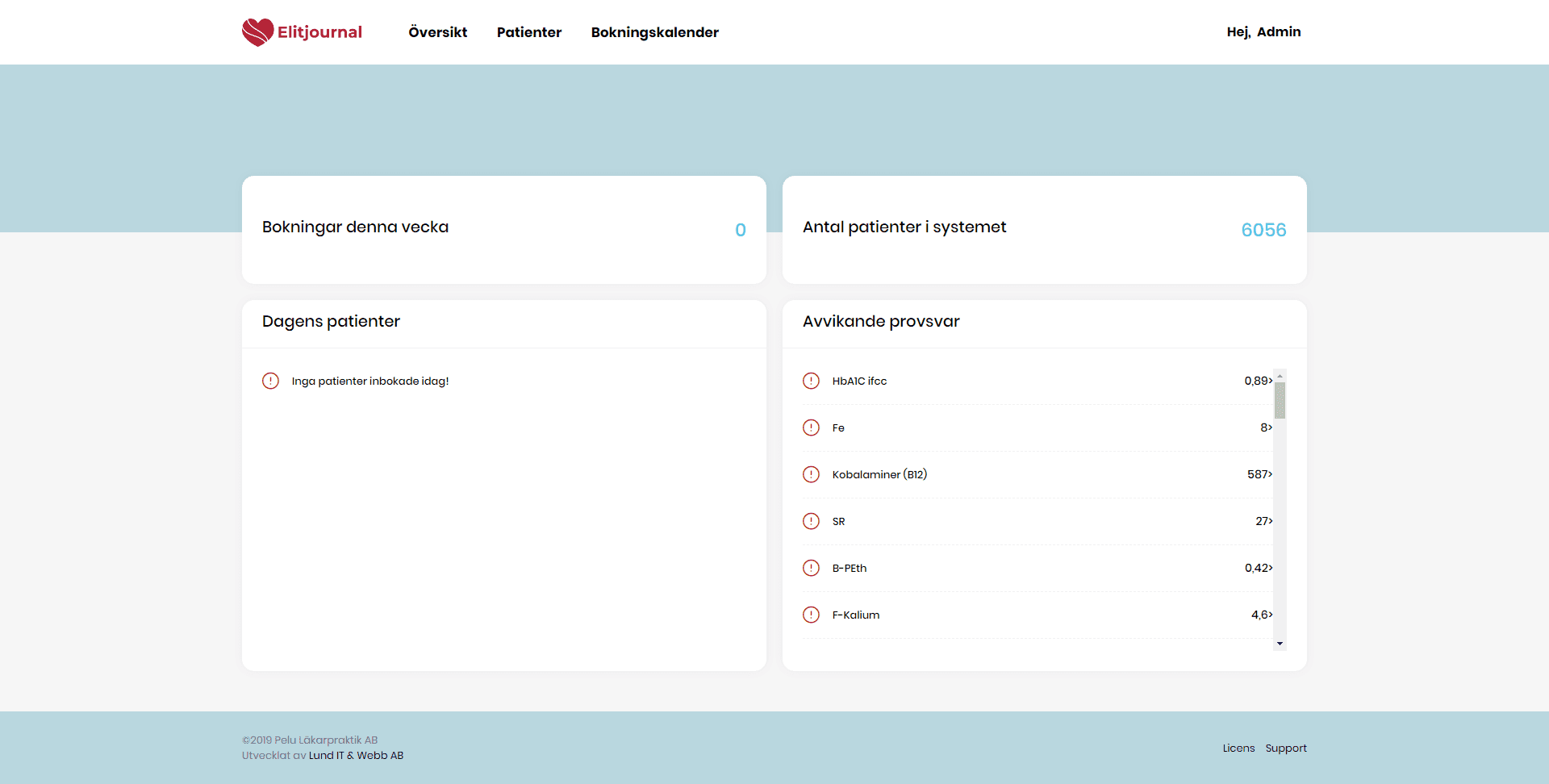Click the Elitjournal heart logo
Image resolution: width=1549 pixels, height=784 pixels.
[258, 32]
